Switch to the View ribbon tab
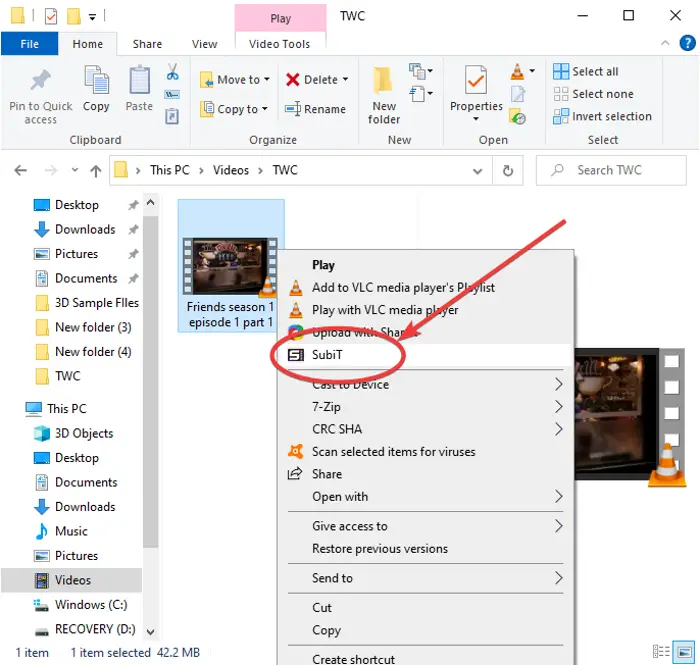Screen dimensions: 700x665 click(204, 44)
